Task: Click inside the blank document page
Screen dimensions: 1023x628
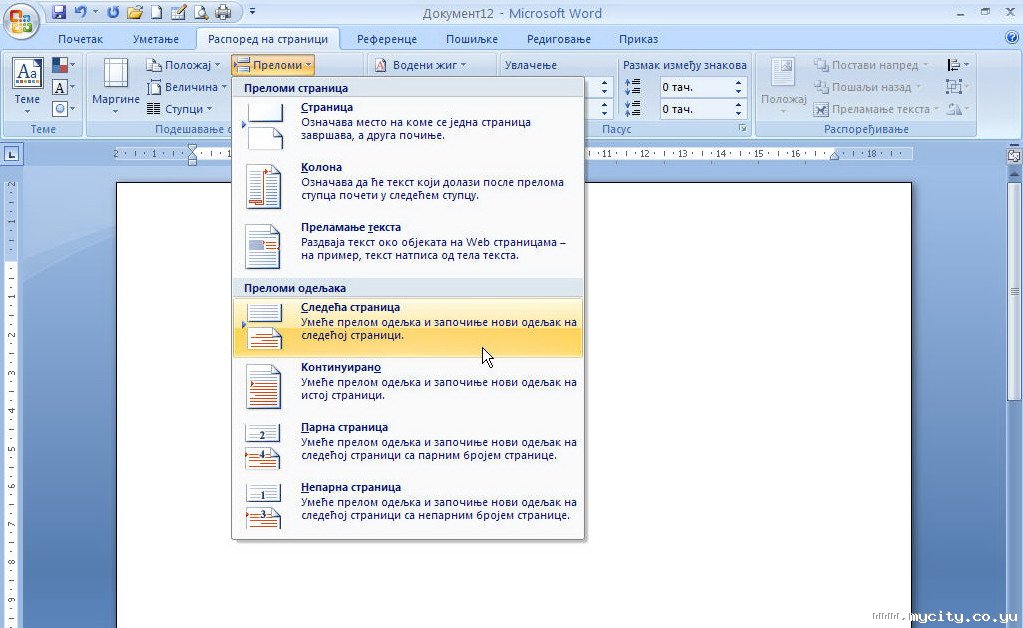Action: 747,404
